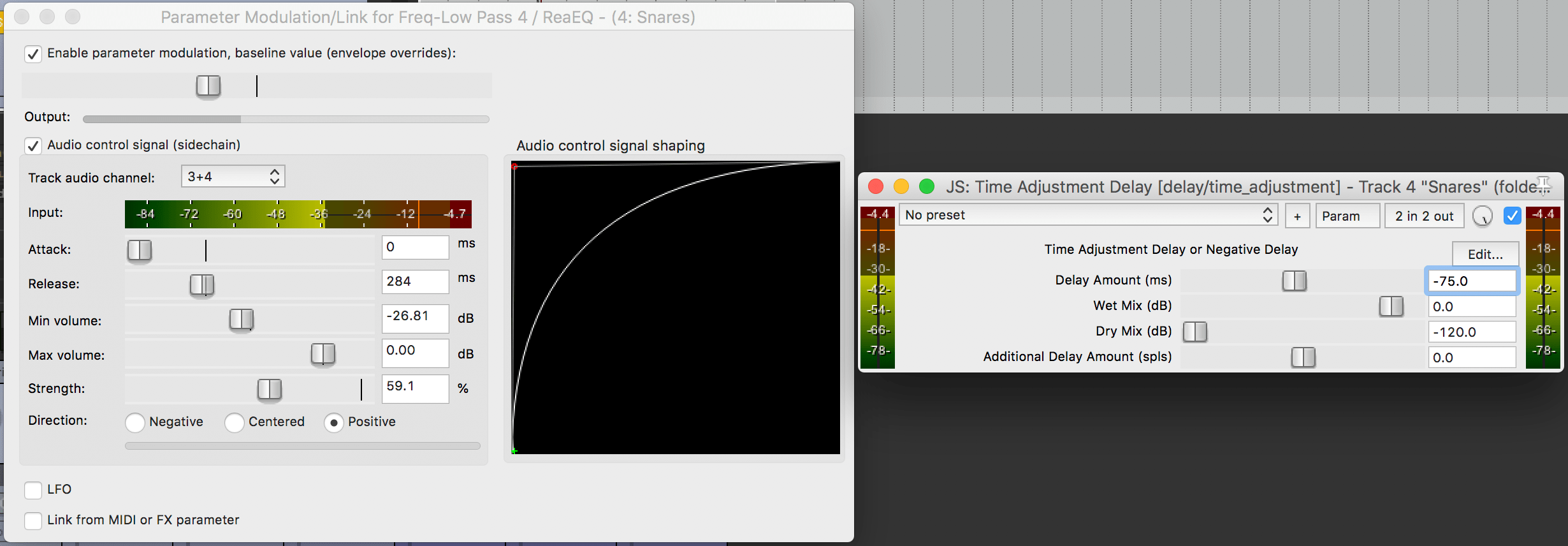This screenshot has height=546, width=1568.
Task: Uncheck Audio control signal (sidechain)
Action: 33,145
